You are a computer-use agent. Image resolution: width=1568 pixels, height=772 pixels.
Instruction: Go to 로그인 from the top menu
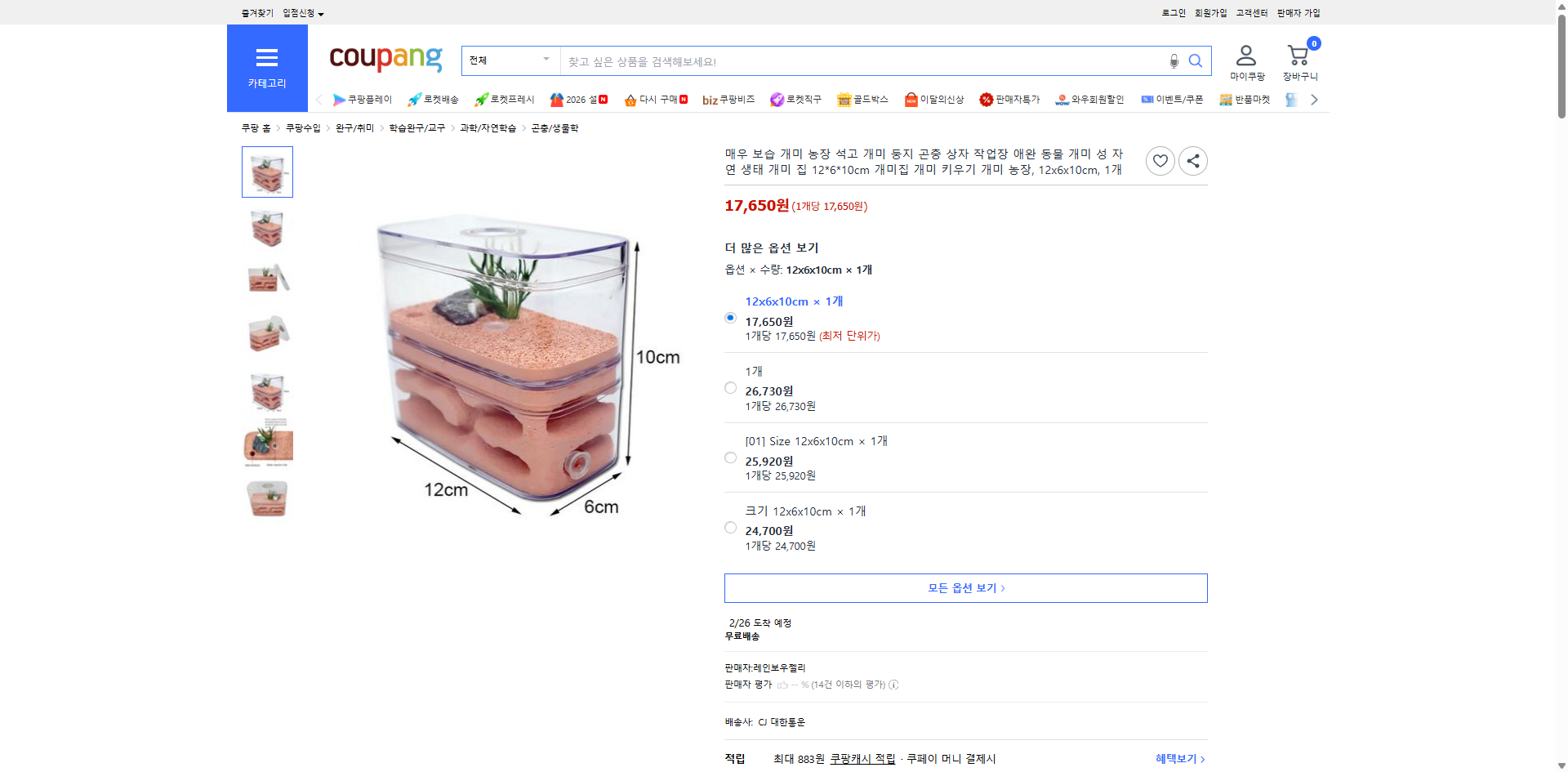coord(1173,13)
